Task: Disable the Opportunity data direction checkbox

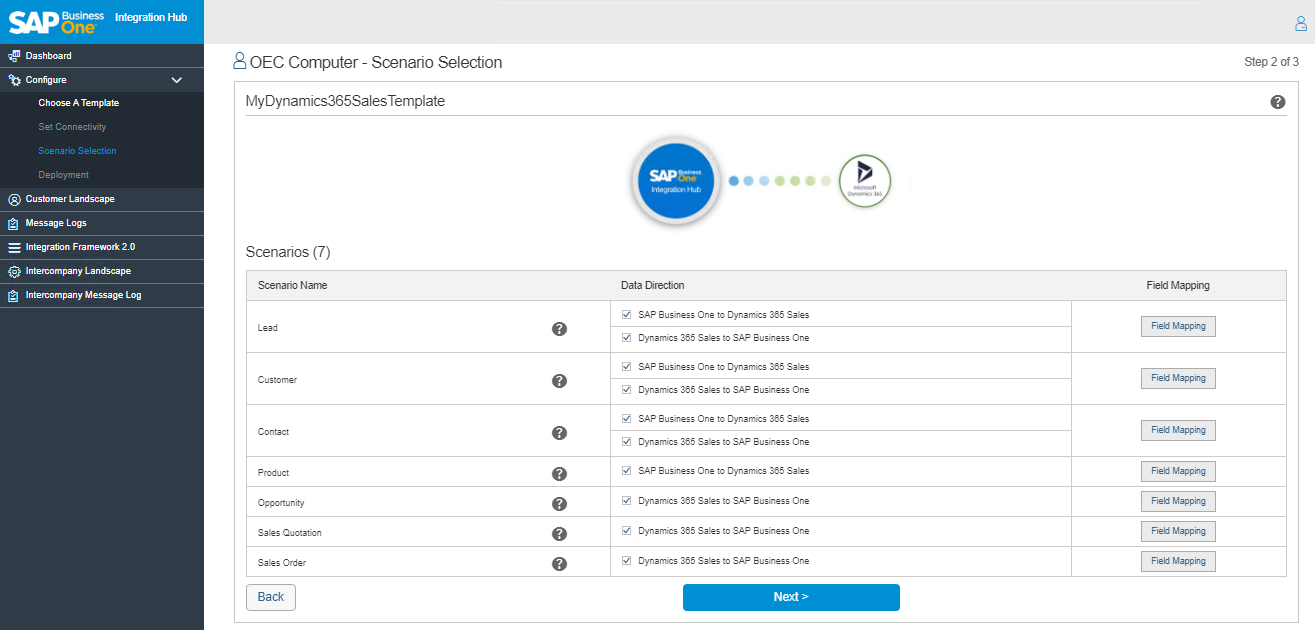Action: 627,501
